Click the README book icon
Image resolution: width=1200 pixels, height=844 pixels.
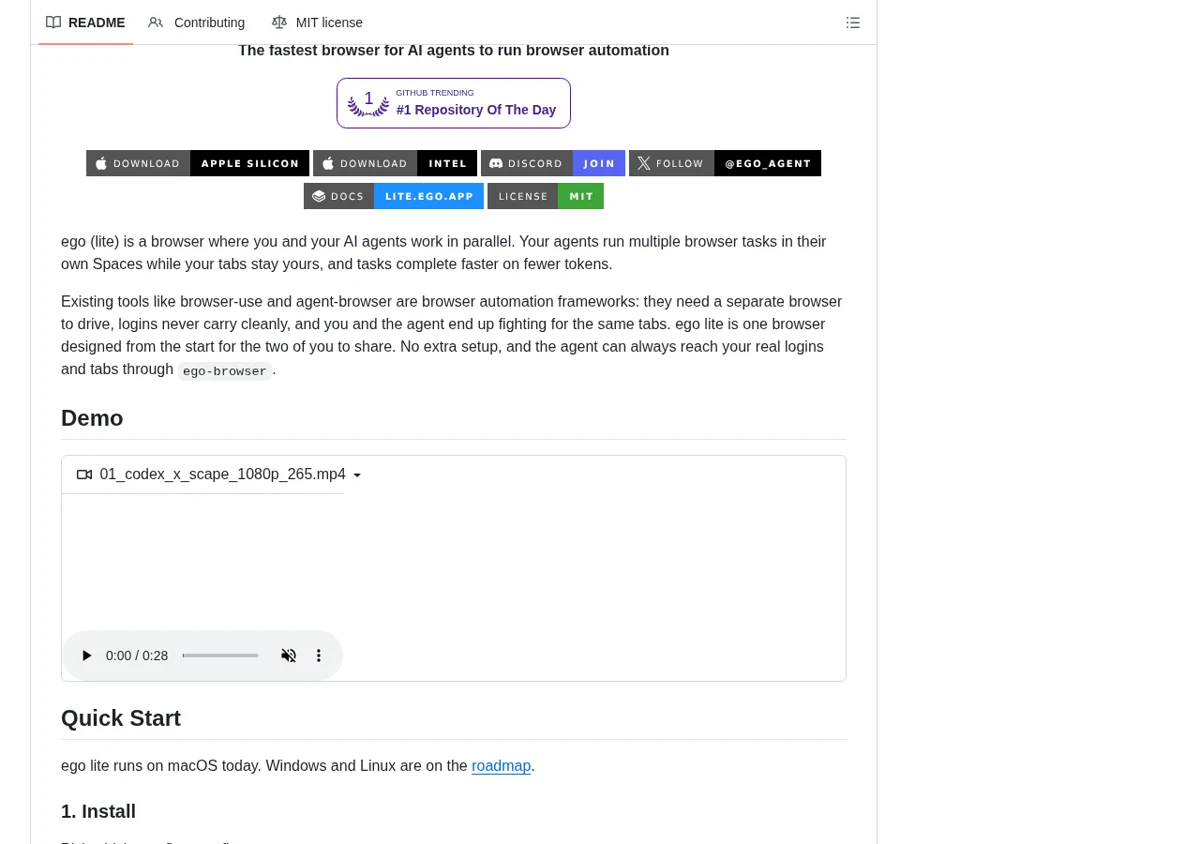pos(54,22)
